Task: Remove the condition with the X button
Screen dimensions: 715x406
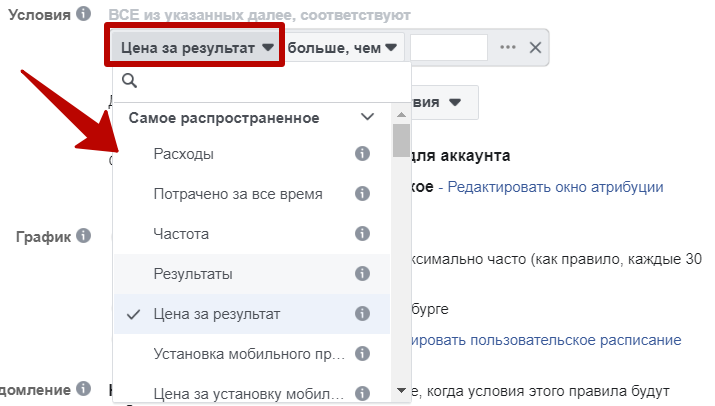Action: pyautogui.click(x=535, y=47)
